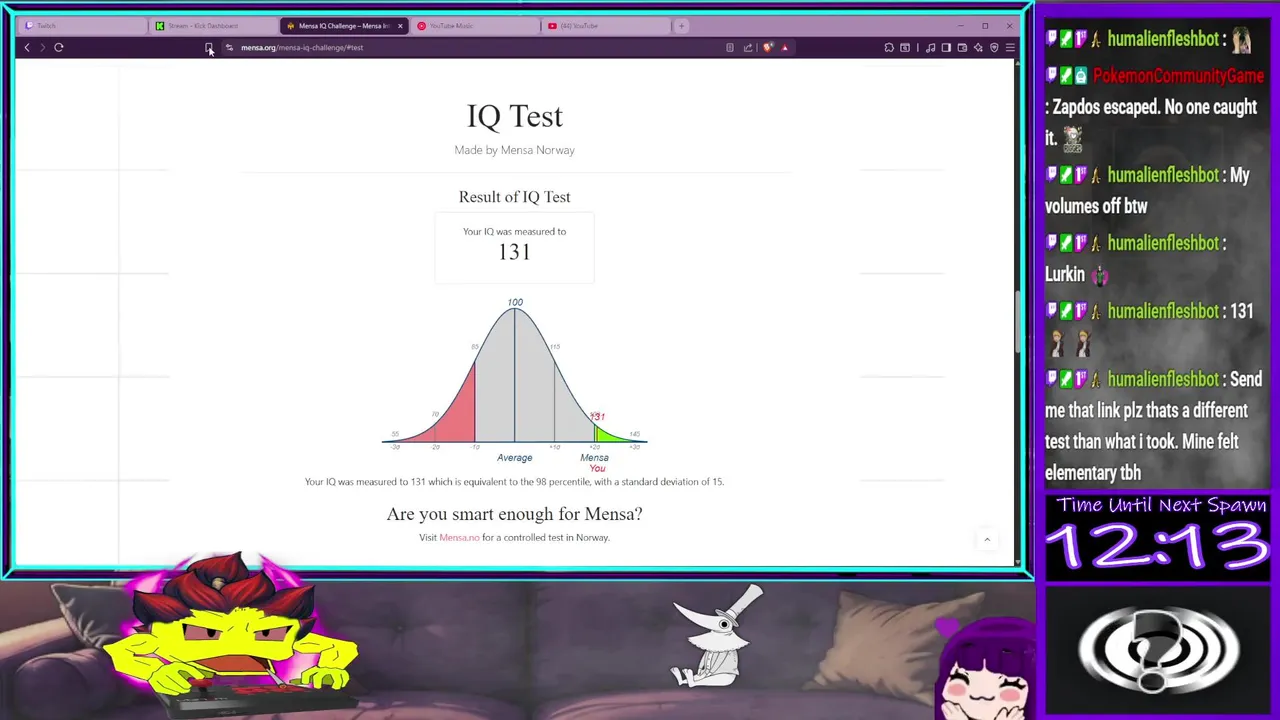This screenshot has width=1280, height=720.
Task: Click the page vertical scrollbar thumb
Action: (1017, 320)
